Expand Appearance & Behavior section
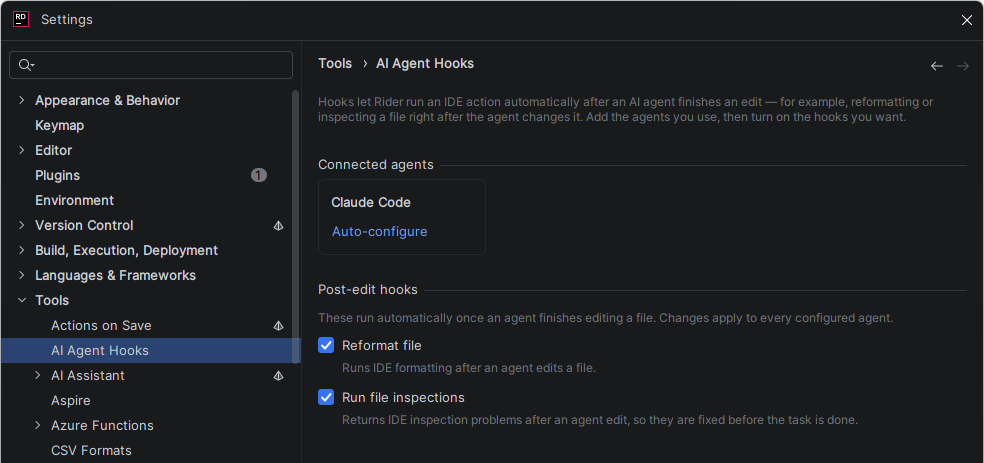 [22, 100]
